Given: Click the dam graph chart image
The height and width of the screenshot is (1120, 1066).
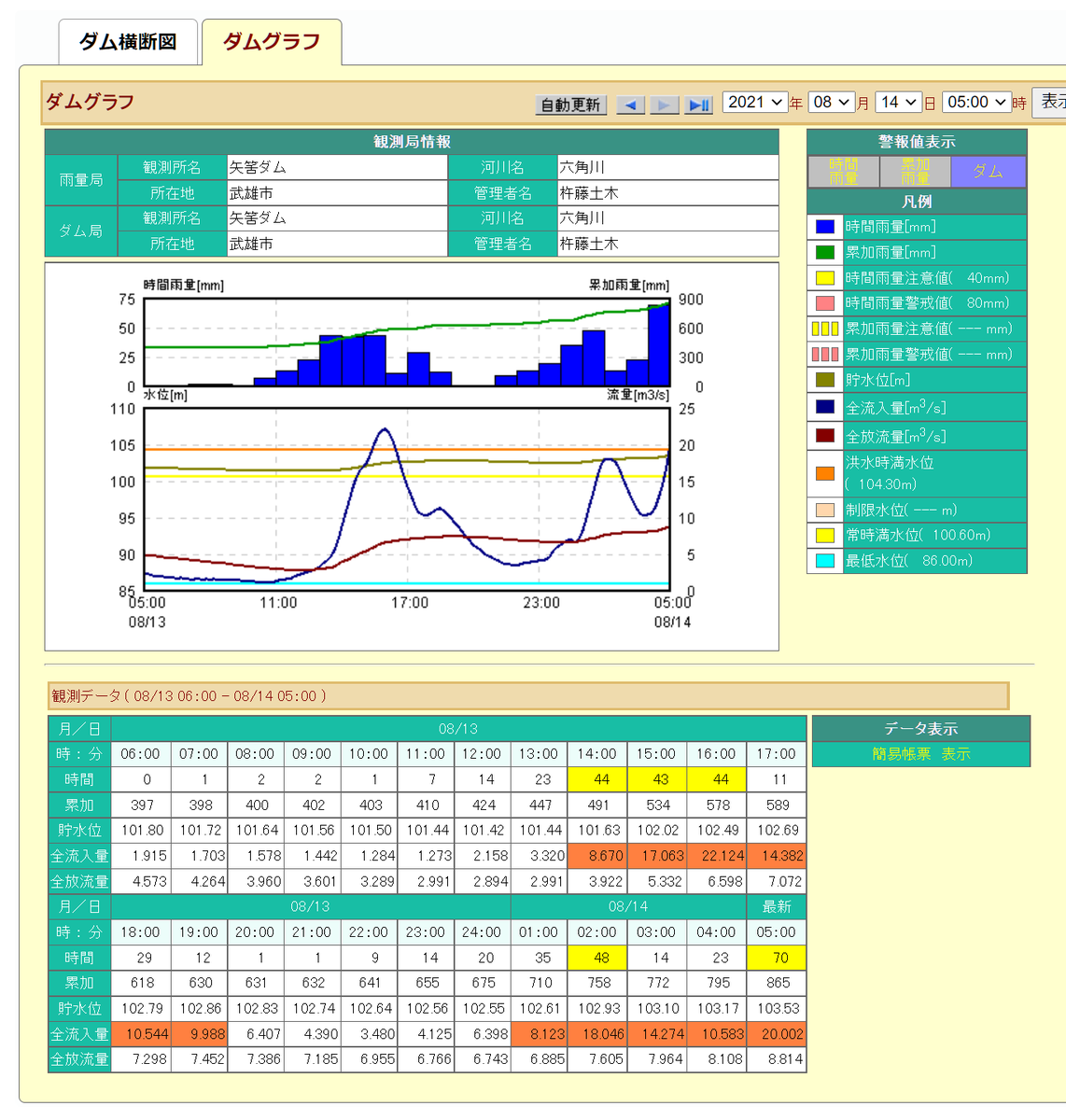Looking at the screenshot, I should click(x=412, y=456).
